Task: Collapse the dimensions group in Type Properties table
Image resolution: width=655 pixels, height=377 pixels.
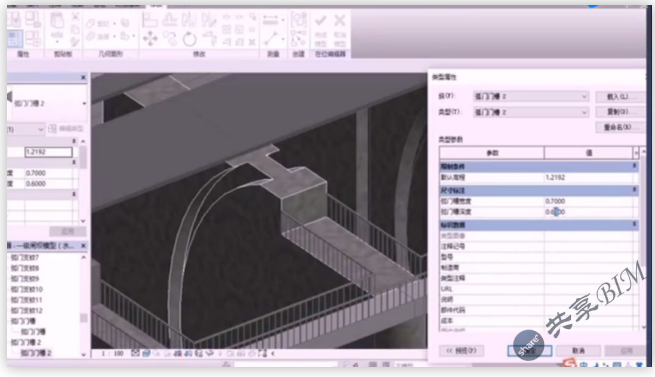Action: click(x=635, y=190)
